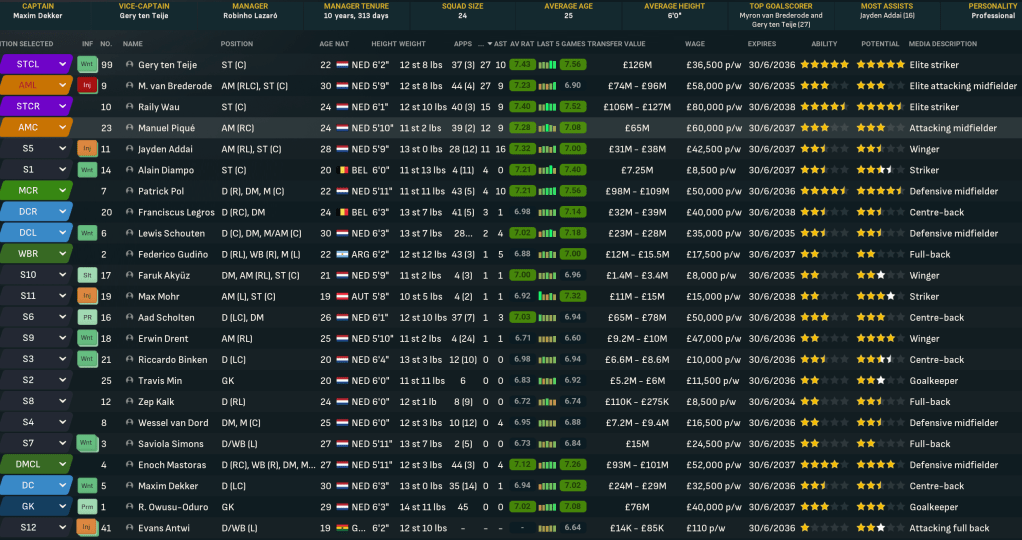
Task: Click the last 5 games form bars for Patrick Pol
Action: [x=546, y=191]
